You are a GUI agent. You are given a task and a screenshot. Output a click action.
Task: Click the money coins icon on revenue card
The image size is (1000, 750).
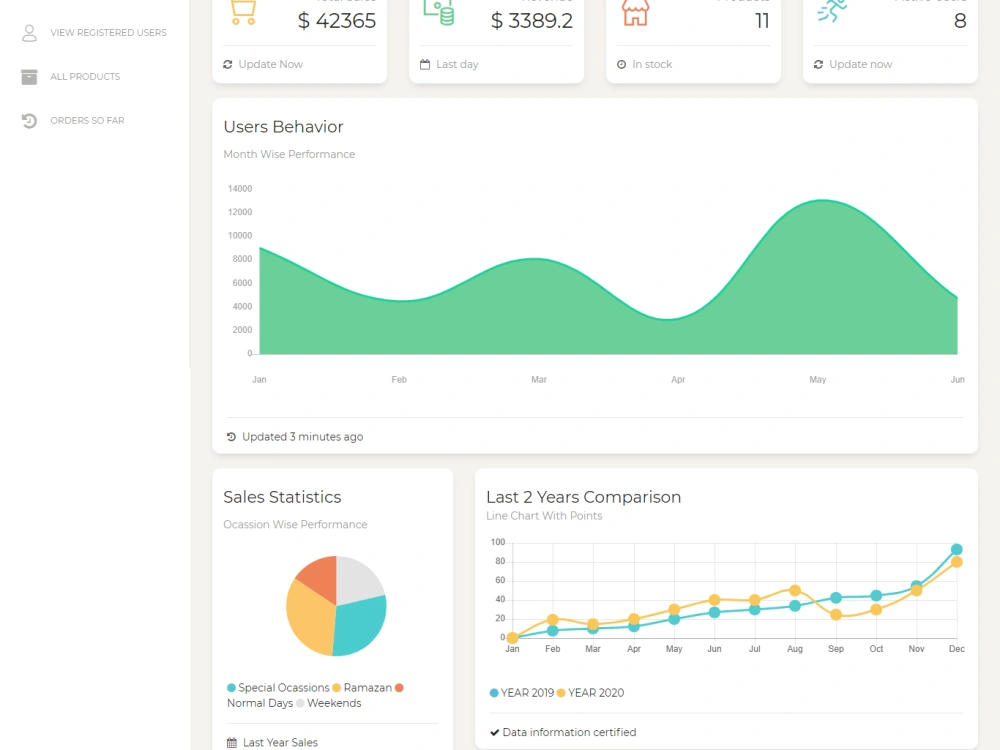[439, 12]
